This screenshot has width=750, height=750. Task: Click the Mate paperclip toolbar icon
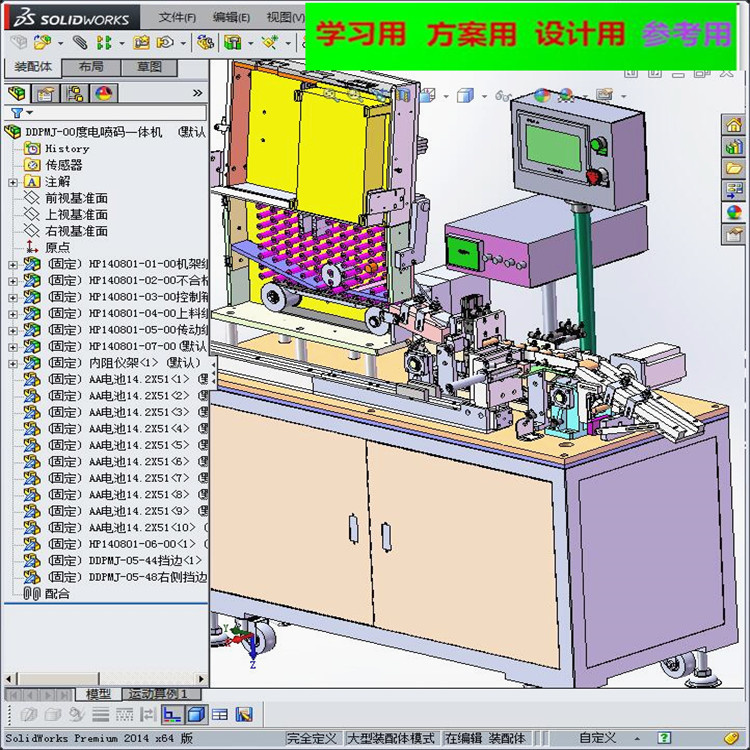80,43
